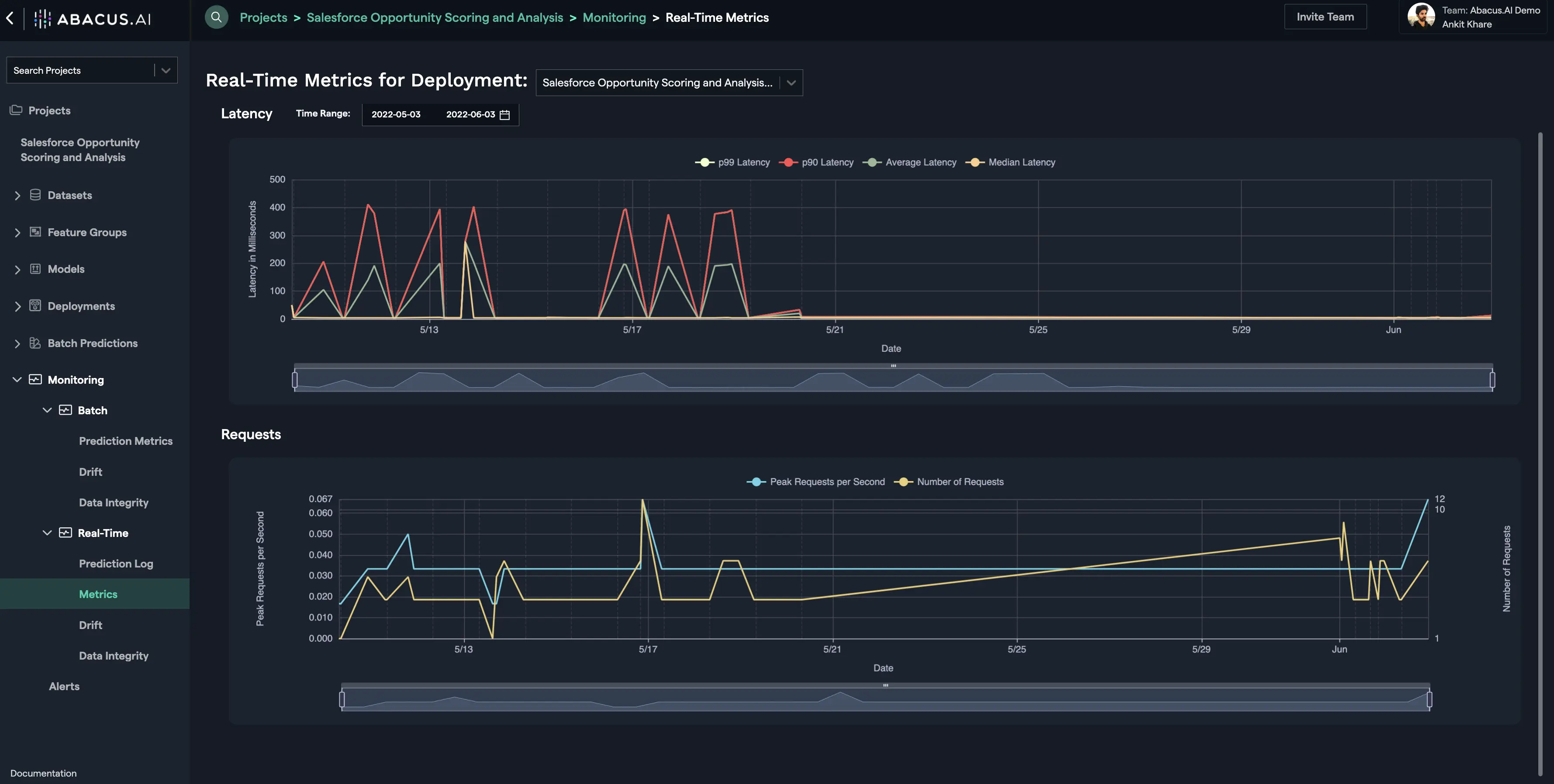Viewport: 1554px width, 784px height.
Task: Click the Monitoring graph icon
Action: (x=35, y=380)
